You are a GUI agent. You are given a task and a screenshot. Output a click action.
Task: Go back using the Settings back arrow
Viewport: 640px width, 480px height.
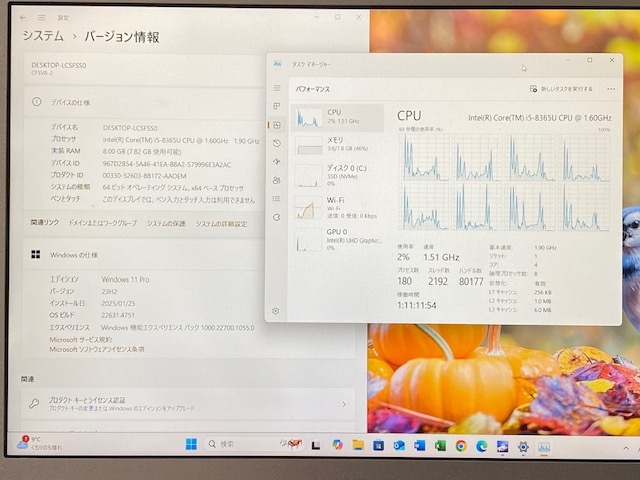tap(23, 18)
